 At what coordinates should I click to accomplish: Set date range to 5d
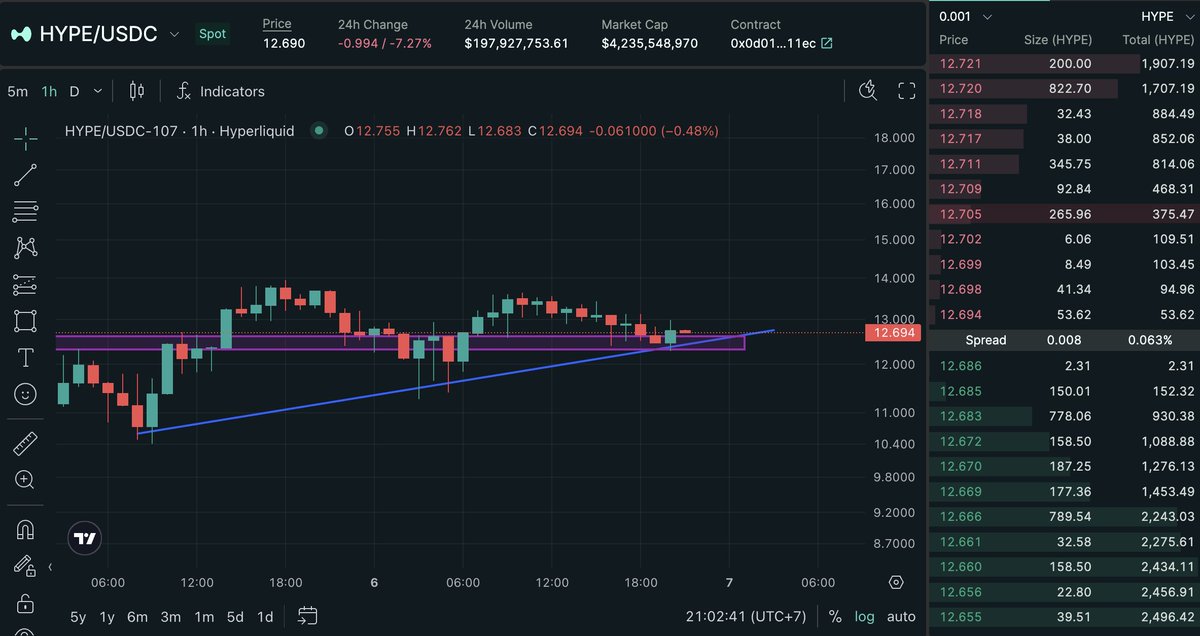tap(235, 617)
